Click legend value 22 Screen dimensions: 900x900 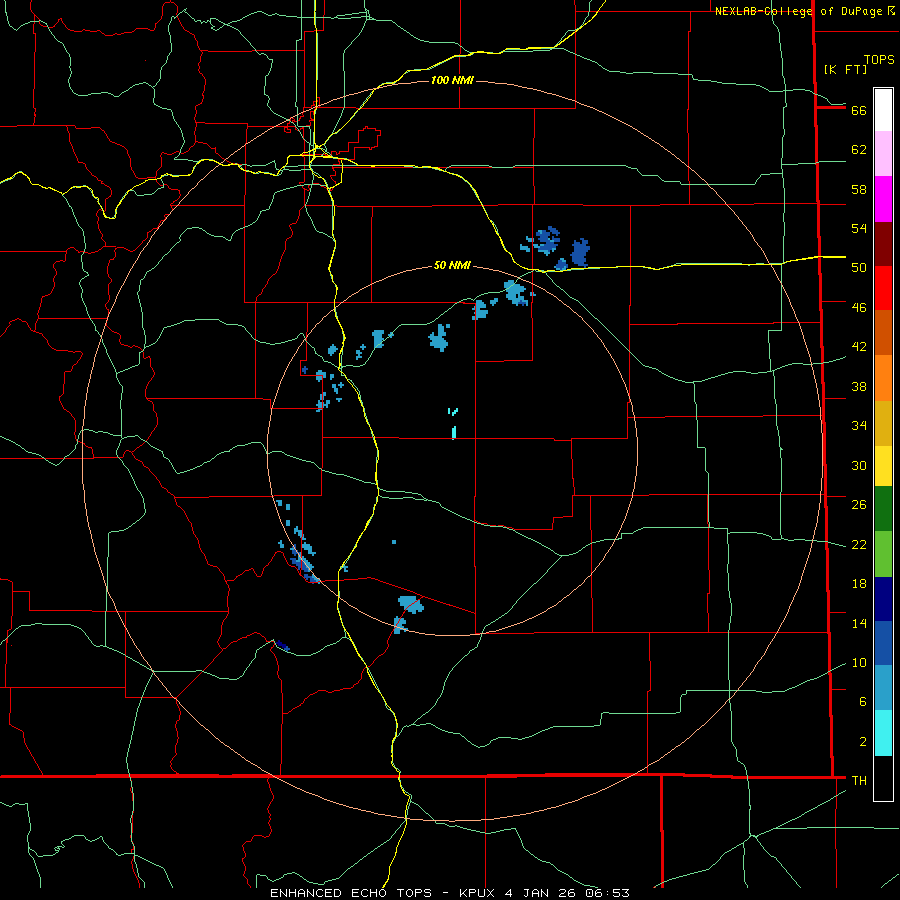pyautogui.click(x=859, y=545)
